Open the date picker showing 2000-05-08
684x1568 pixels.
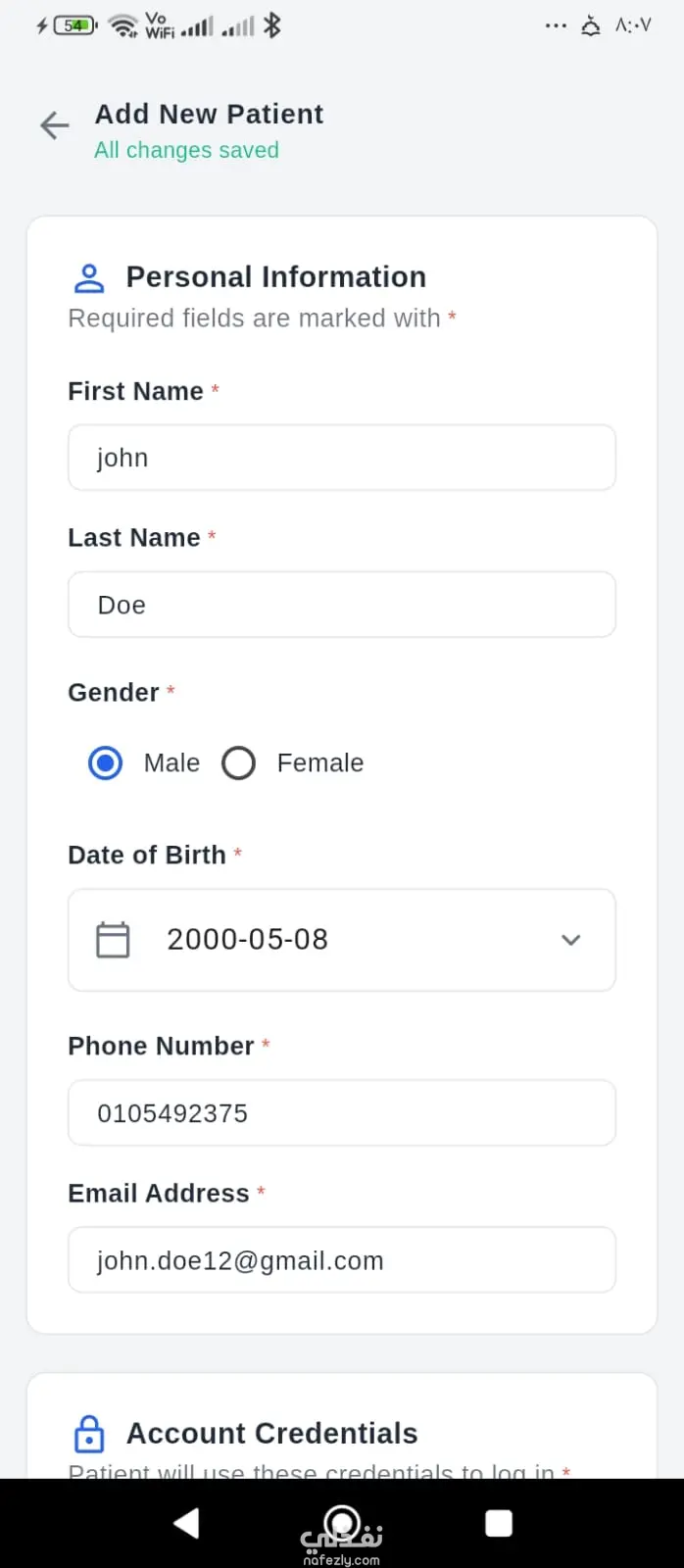(x=342, y=940)
